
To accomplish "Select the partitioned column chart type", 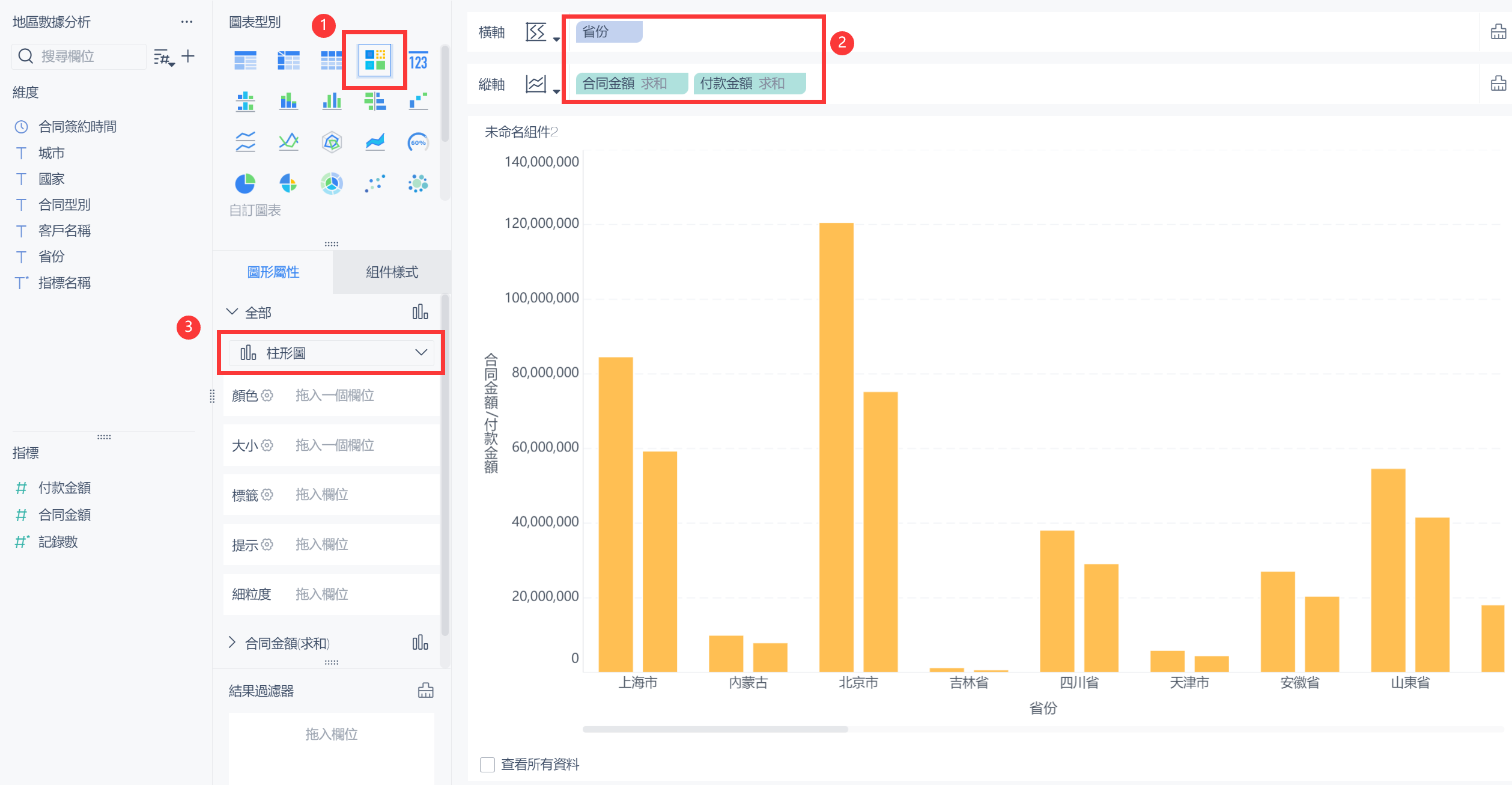I will click(245, 102).
